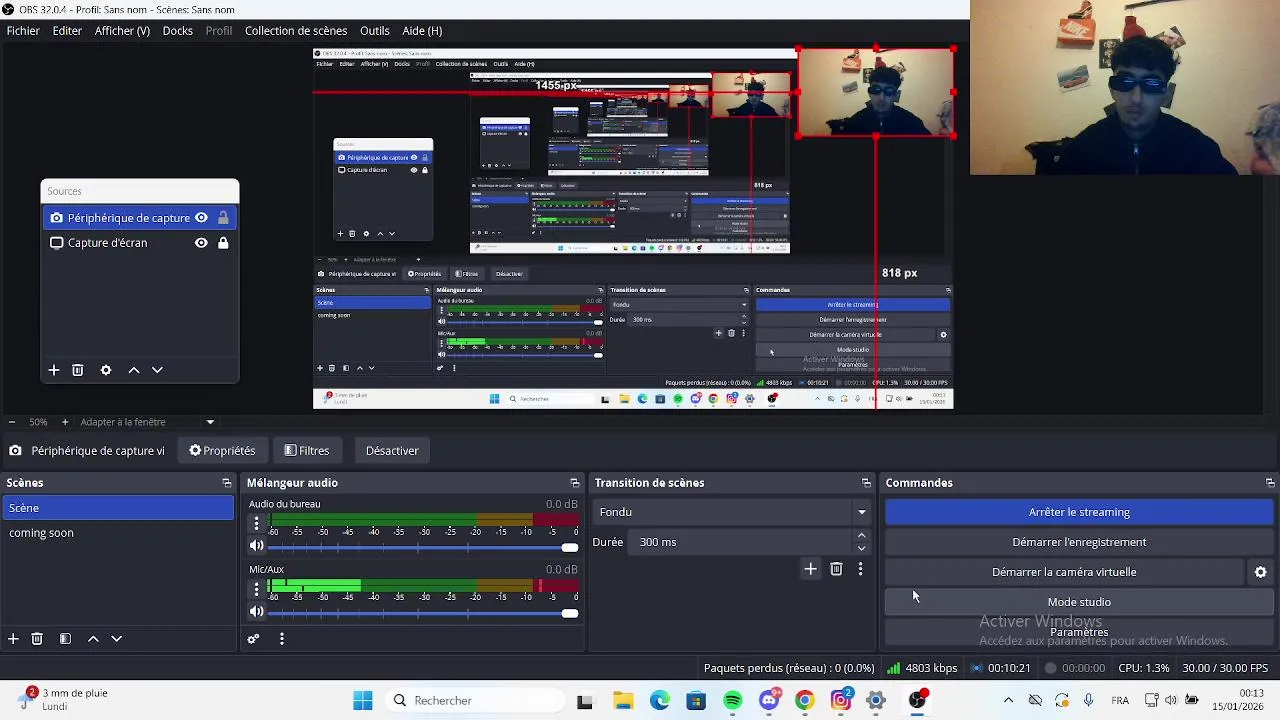Open the Fichier menu
The height and width of the screenshot is (720, 1280).
point(23,31)
